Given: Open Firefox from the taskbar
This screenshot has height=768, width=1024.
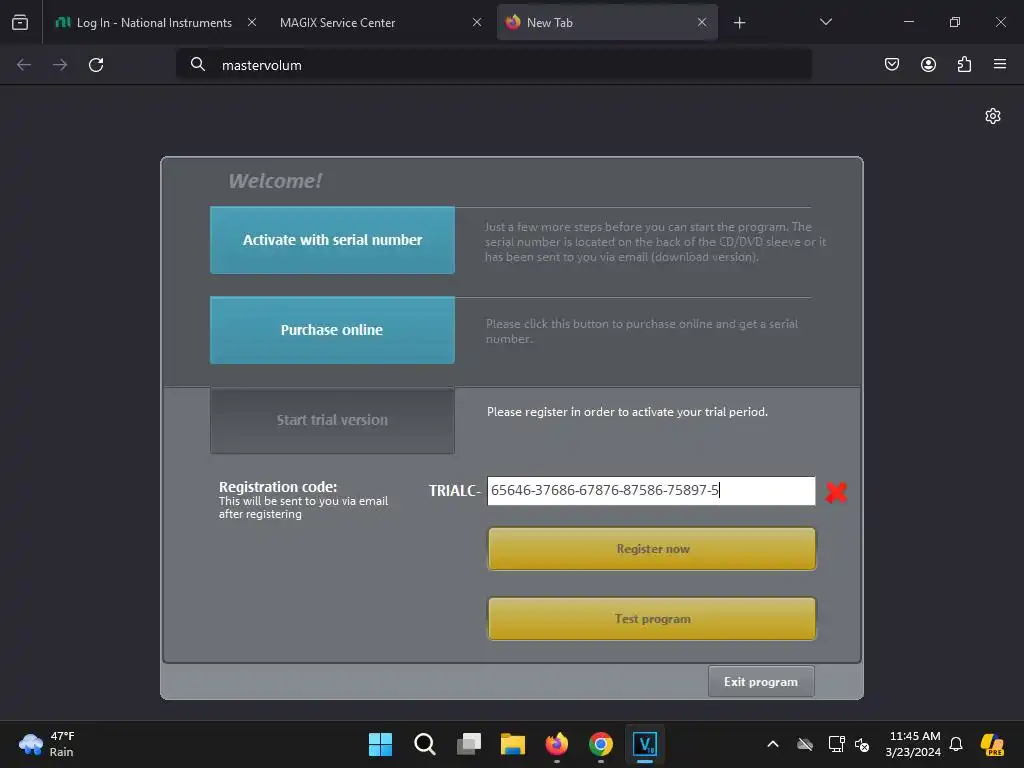Looking at the screenshot, I should pos(556,744).
